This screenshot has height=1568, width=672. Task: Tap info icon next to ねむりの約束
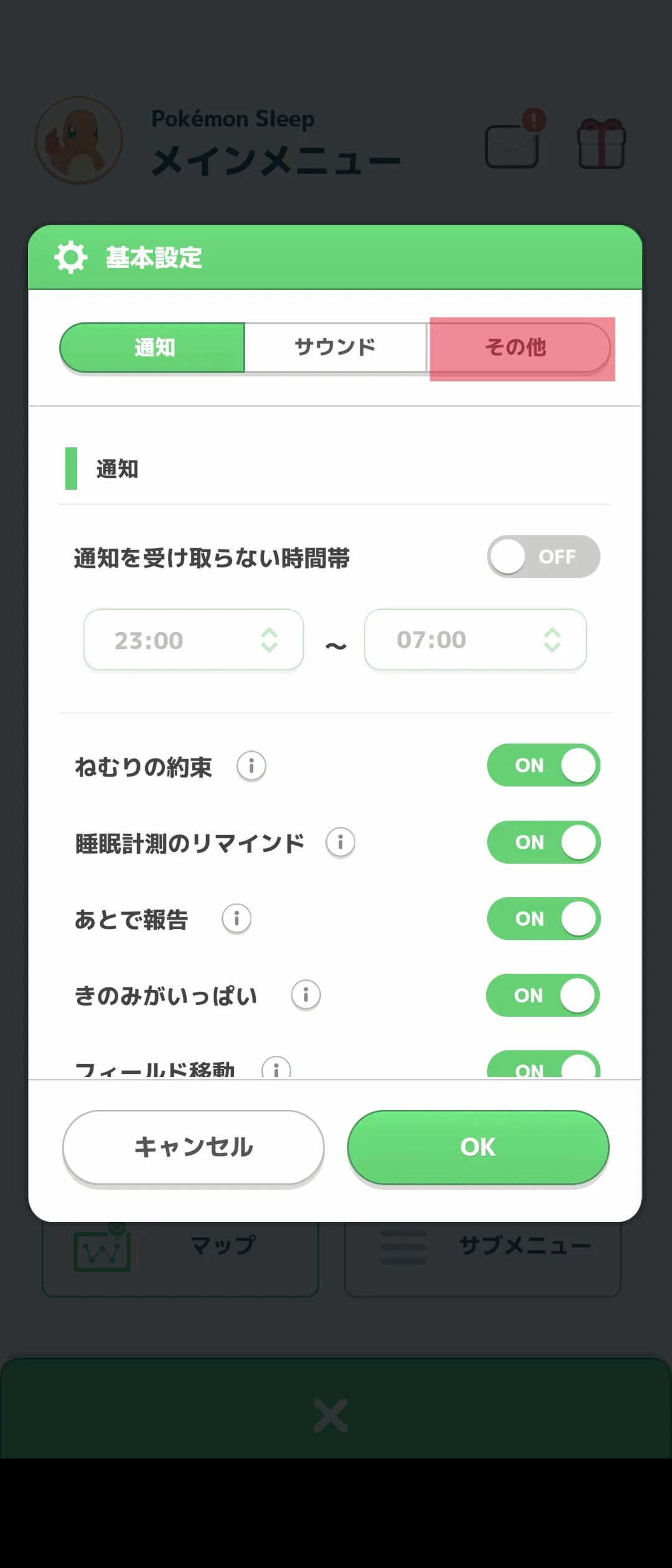click(x=251, y=766)
